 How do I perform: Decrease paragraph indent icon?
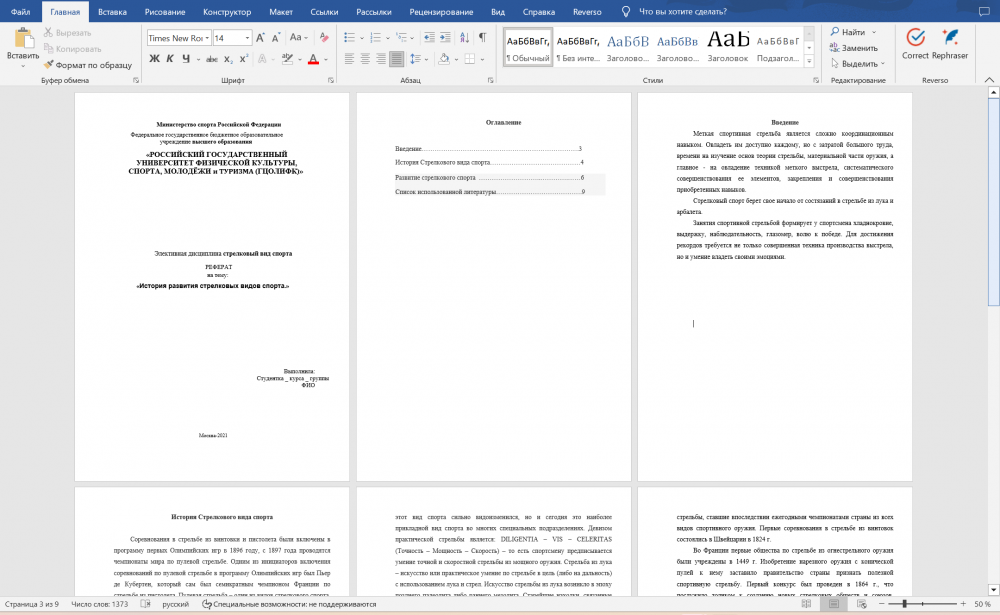(429, 38)
